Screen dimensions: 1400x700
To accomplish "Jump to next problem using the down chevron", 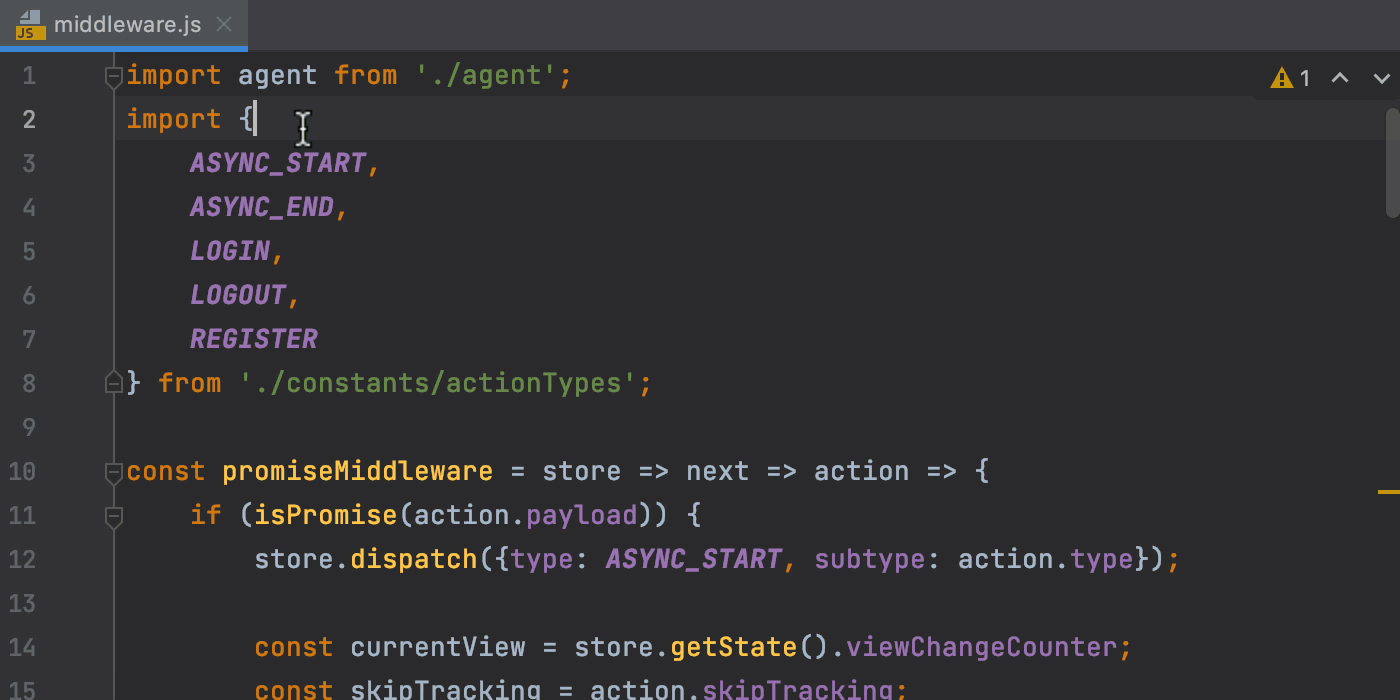I will click(x=1382, y=78).
